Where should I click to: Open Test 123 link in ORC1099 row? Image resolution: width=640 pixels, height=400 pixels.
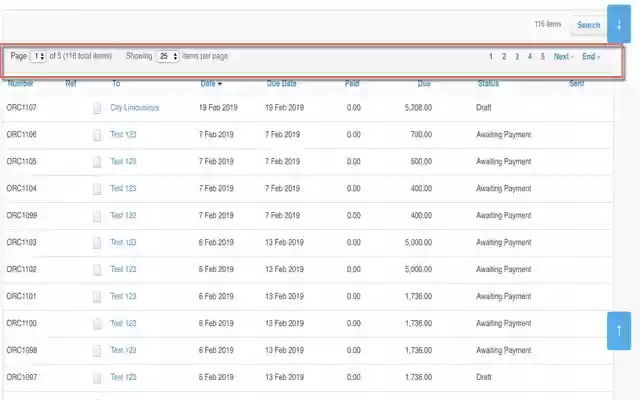[123, 216]
